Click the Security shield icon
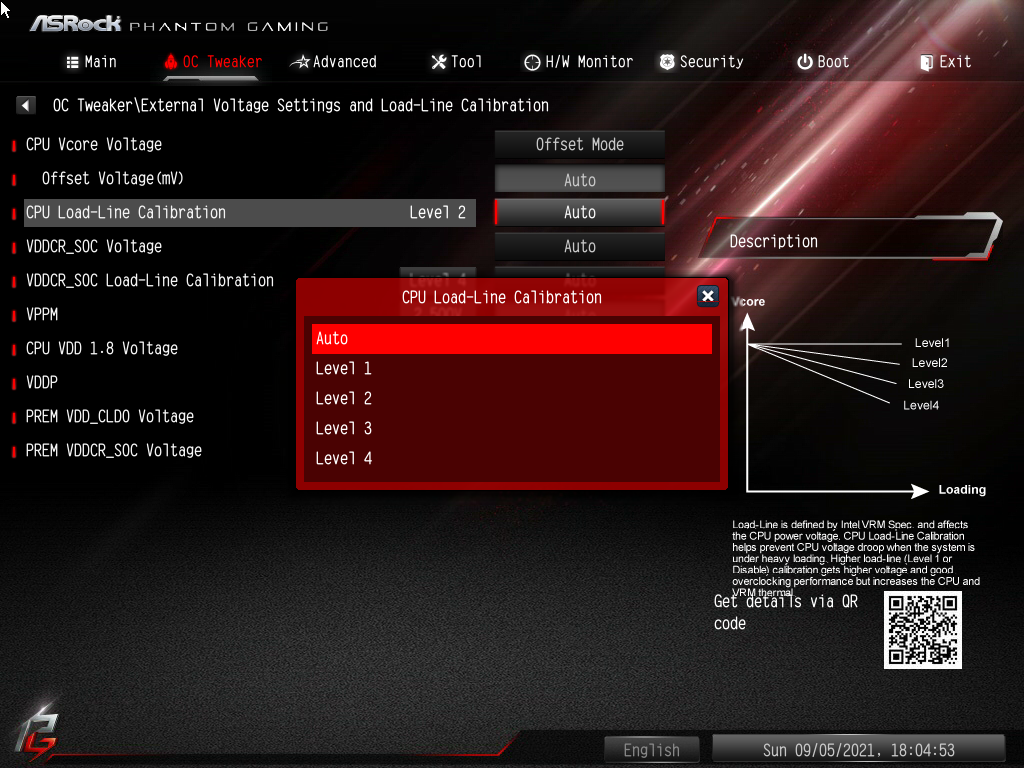 point(667,62)
